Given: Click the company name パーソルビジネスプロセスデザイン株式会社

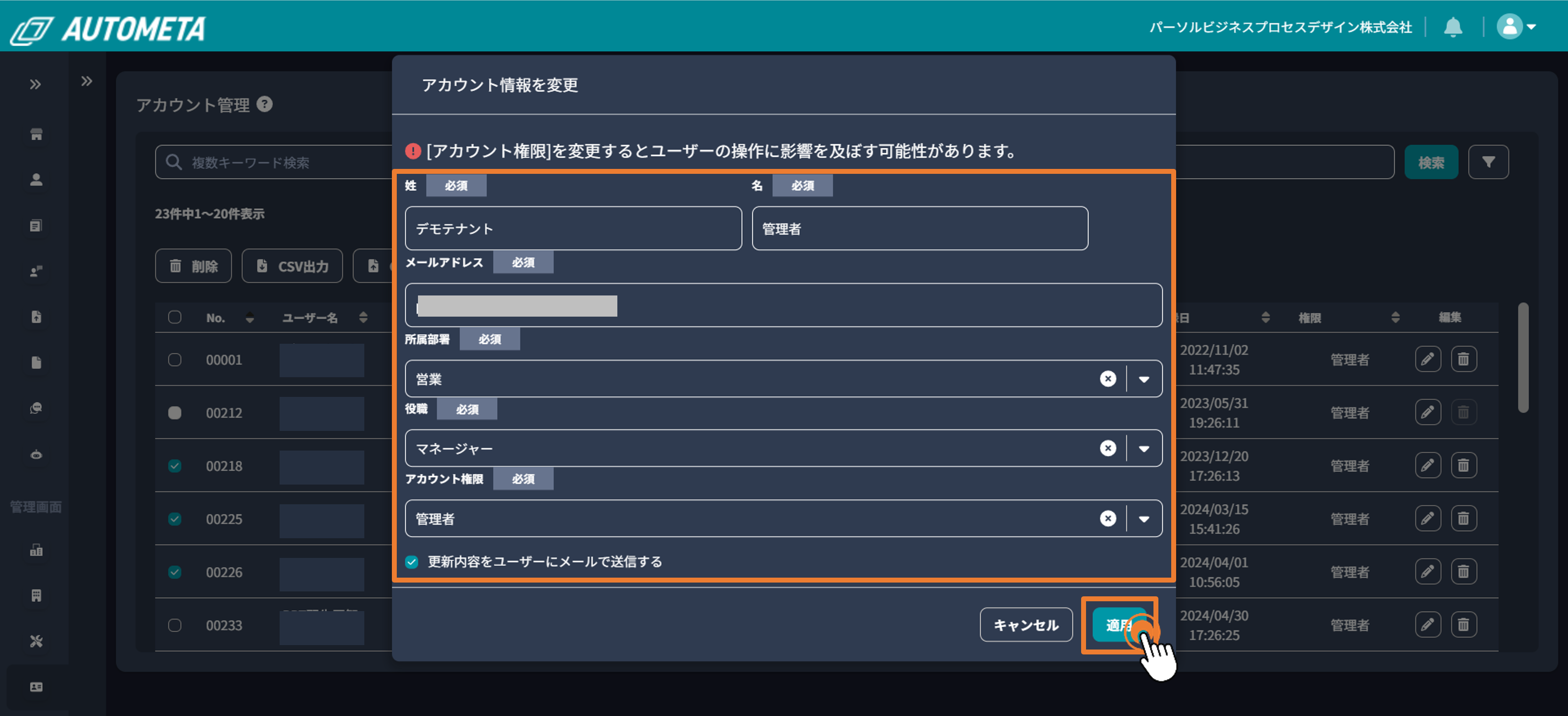Looking at the screenshot, I should (1280, 27).
